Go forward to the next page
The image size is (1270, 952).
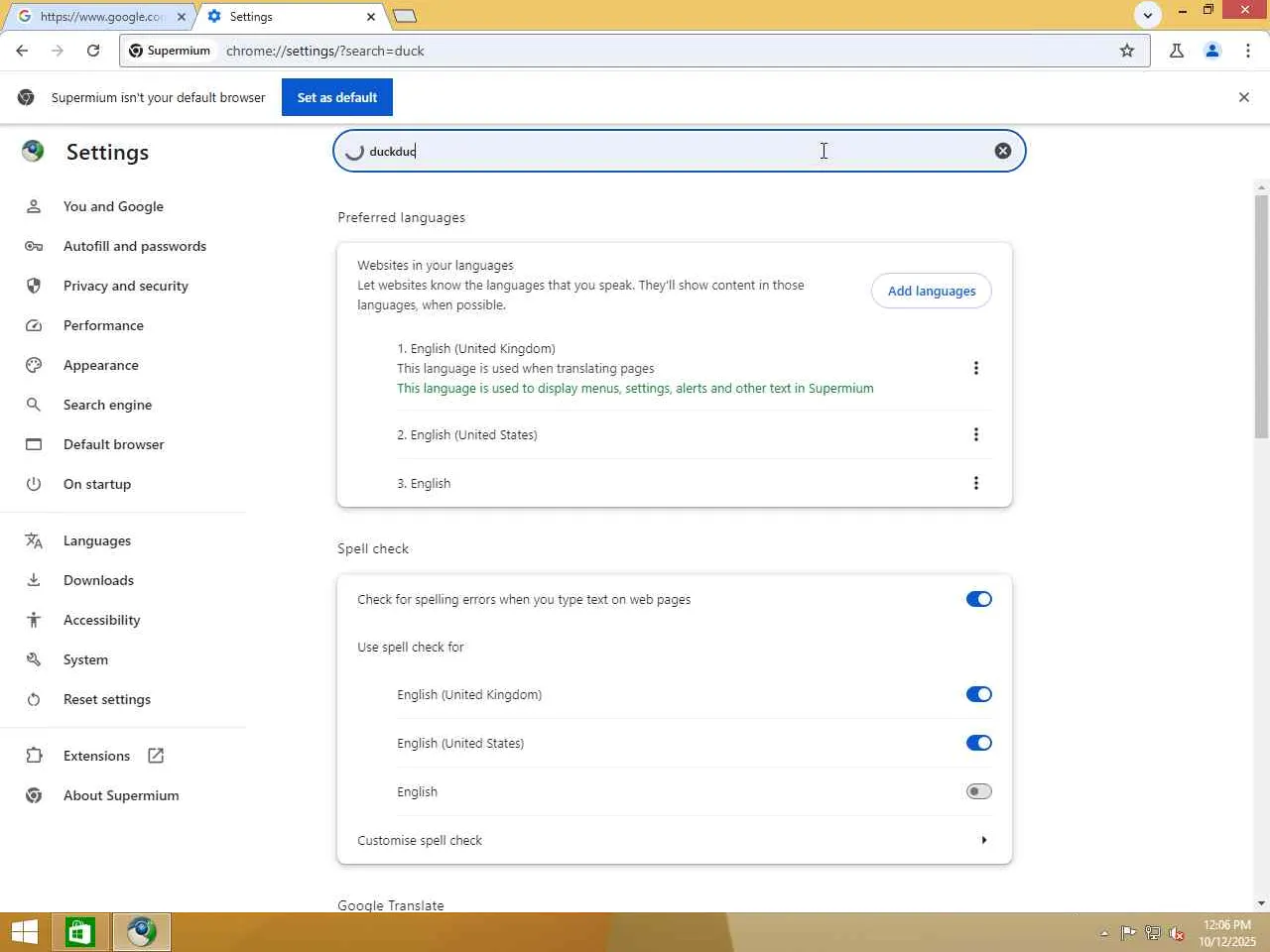click(58, 51)
